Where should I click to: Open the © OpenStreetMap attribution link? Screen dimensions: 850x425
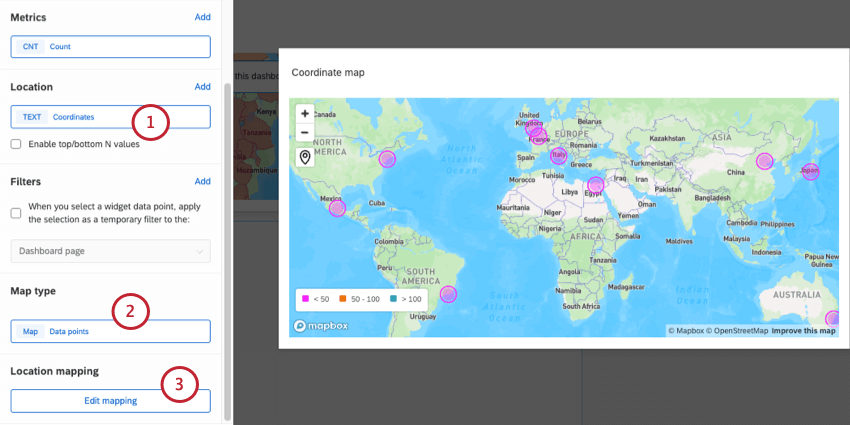point(737,331)
